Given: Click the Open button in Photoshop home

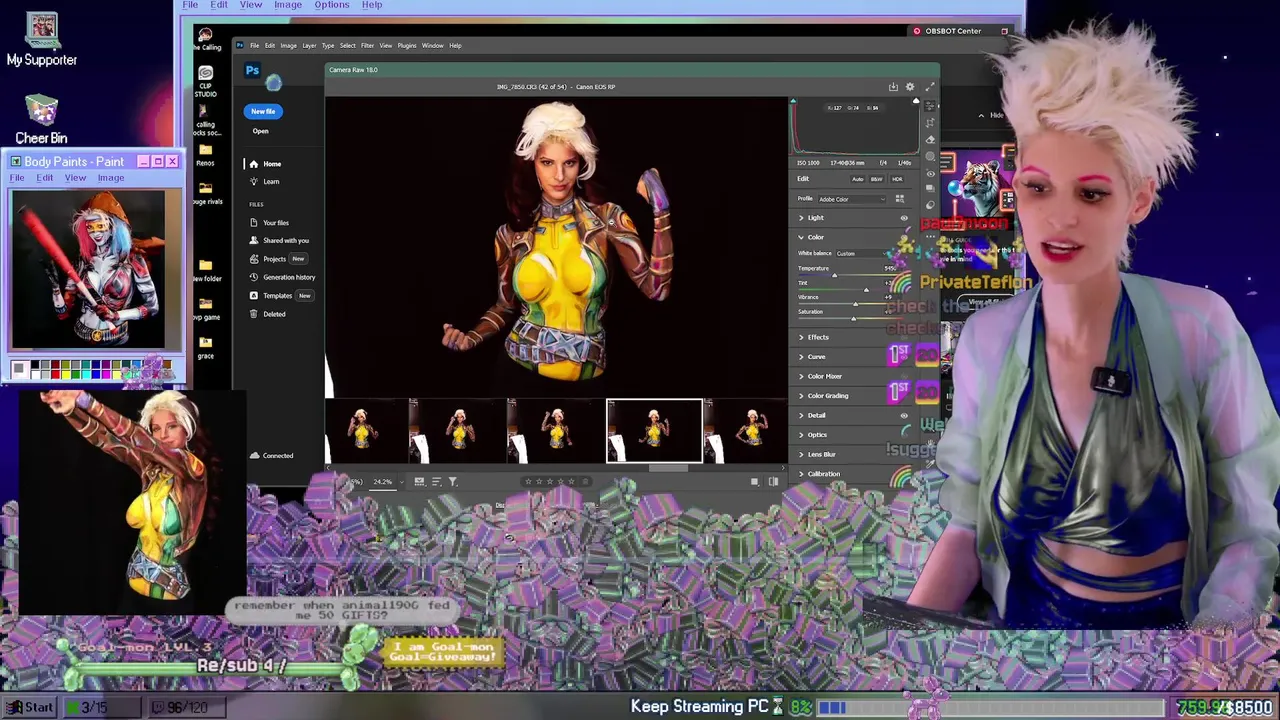Looking at the screenshot, I should tap(260, 131).
